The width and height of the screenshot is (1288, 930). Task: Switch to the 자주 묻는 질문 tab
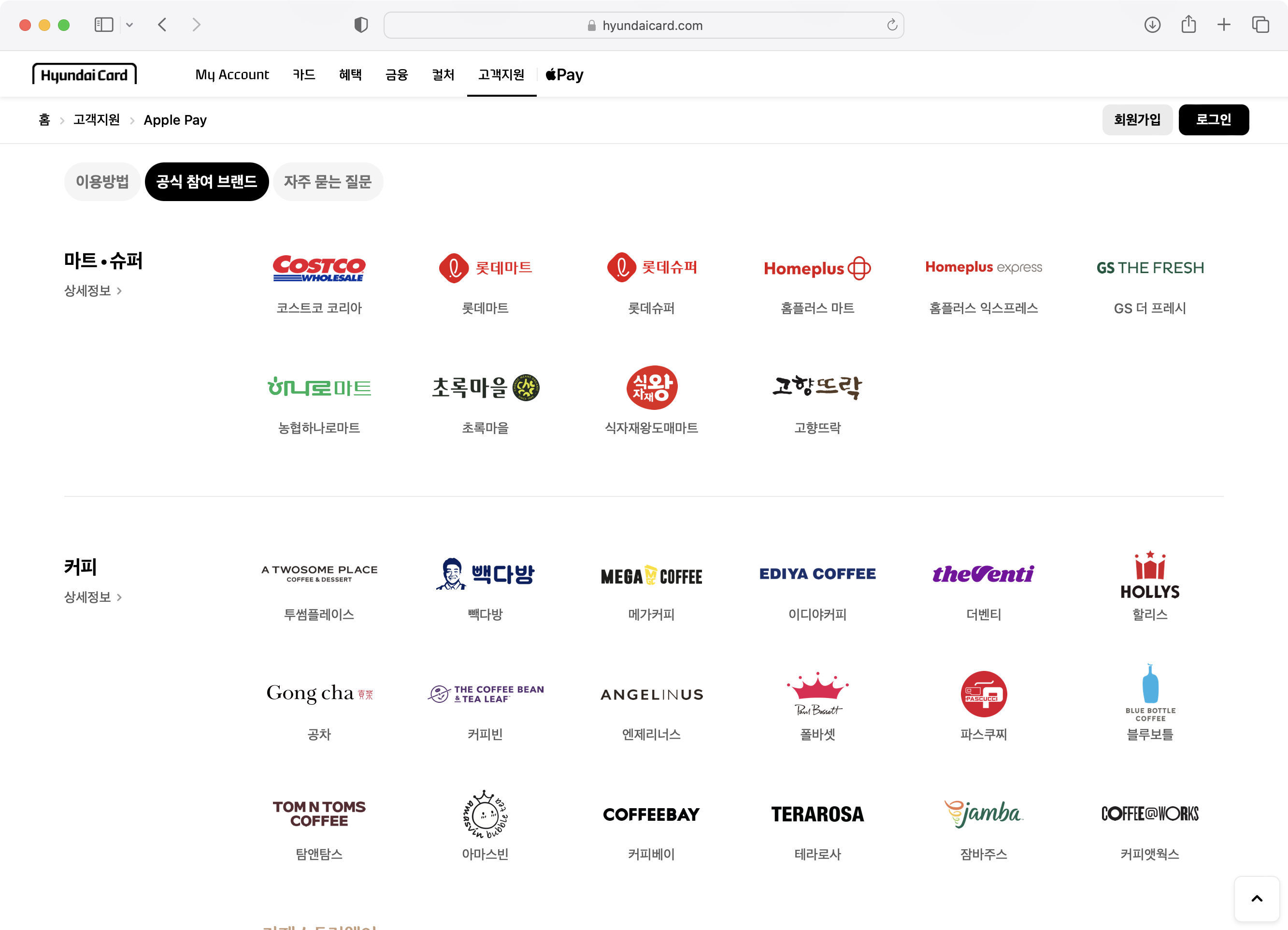point(328,182)
